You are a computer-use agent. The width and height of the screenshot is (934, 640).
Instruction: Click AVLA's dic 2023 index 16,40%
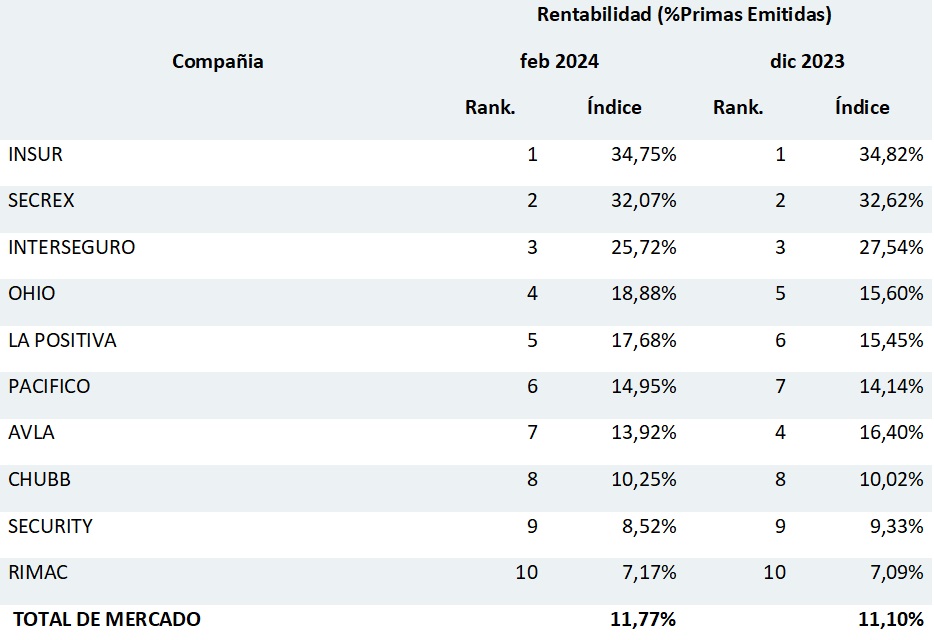[891, 432]
